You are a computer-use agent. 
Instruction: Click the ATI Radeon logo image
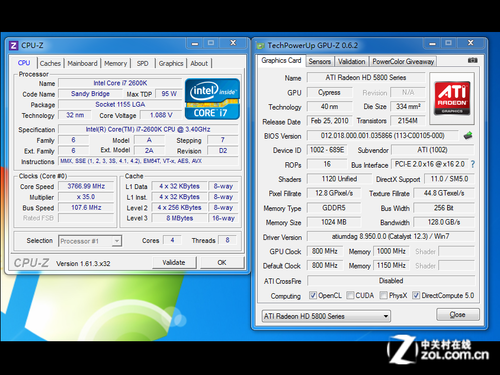tap(452, 99)
